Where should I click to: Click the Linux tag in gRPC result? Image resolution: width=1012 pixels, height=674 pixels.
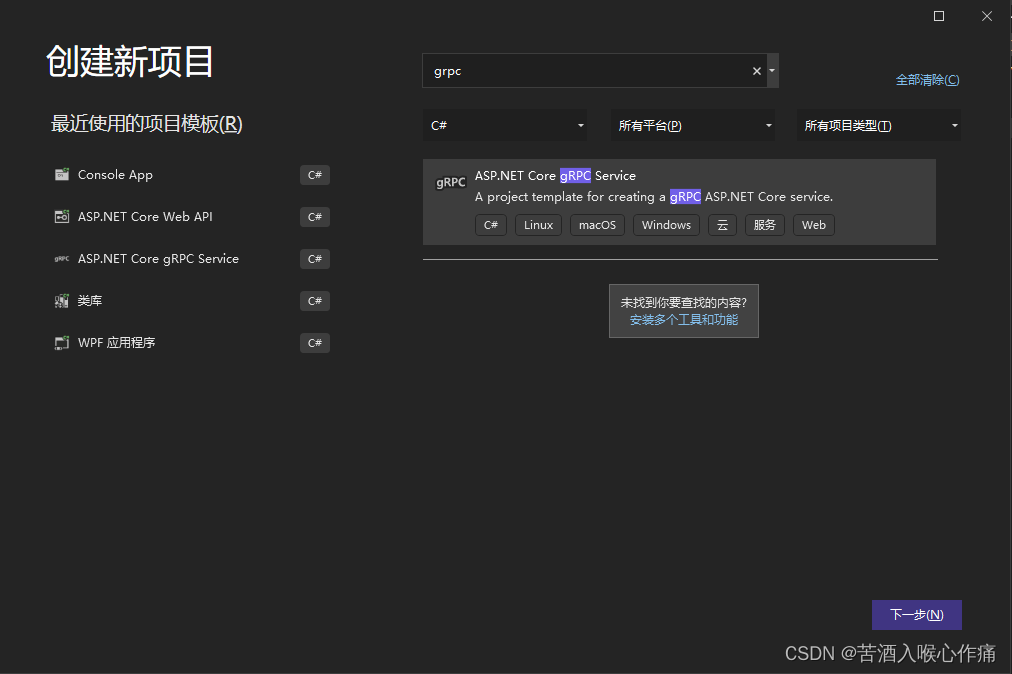tap(538, 225)
